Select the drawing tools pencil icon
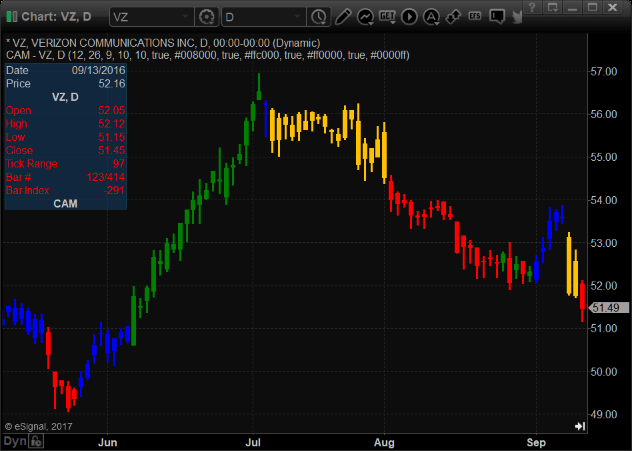Screen dimensions: 632x451 343,17
